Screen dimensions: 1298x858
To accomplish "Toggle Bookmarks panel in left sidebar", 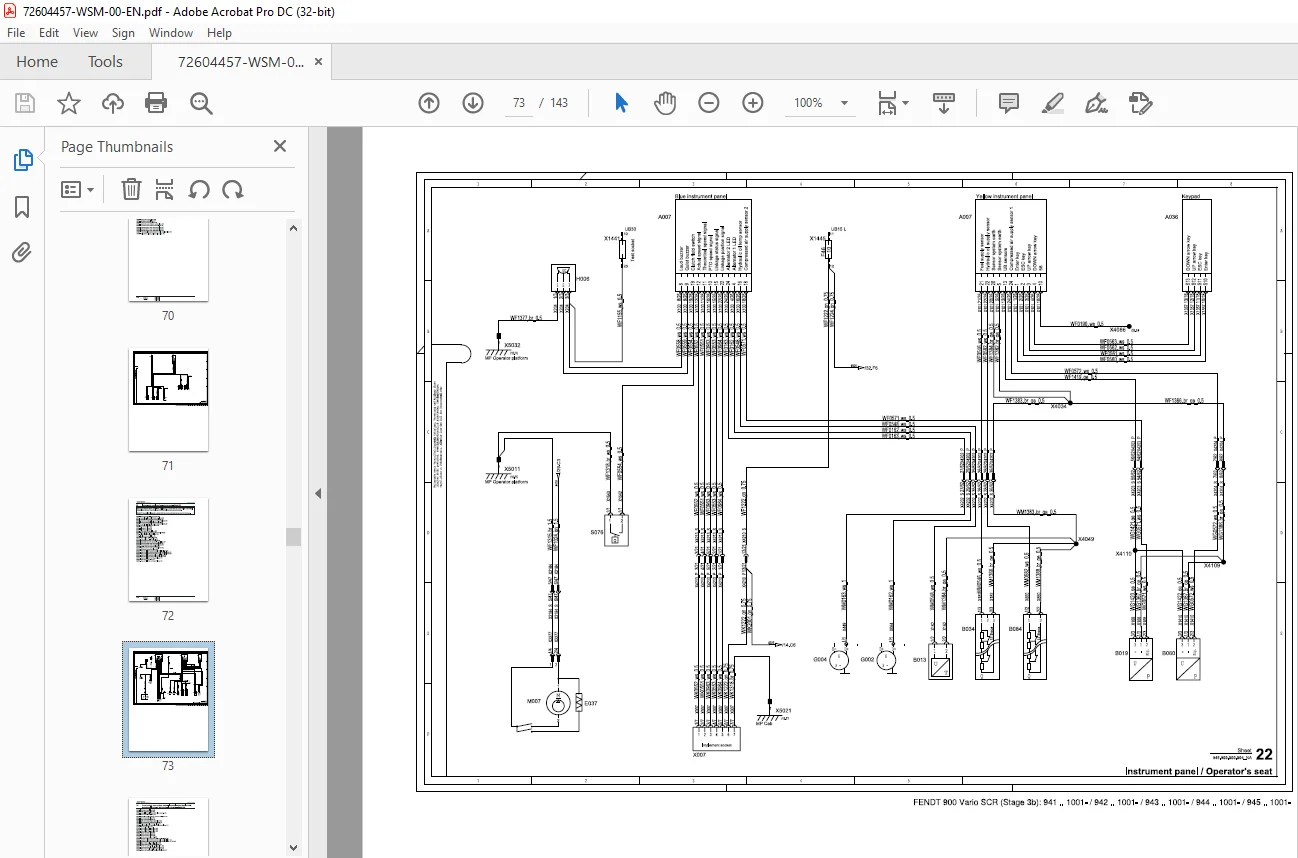I will (22, 207).
